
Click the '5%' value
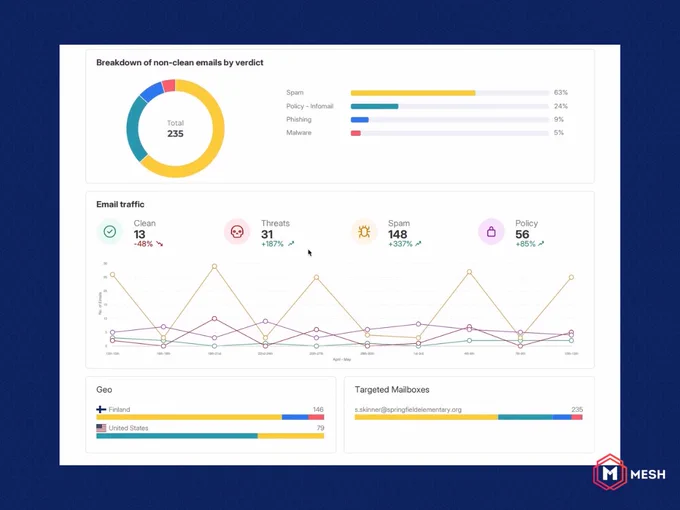coord(559,133)
